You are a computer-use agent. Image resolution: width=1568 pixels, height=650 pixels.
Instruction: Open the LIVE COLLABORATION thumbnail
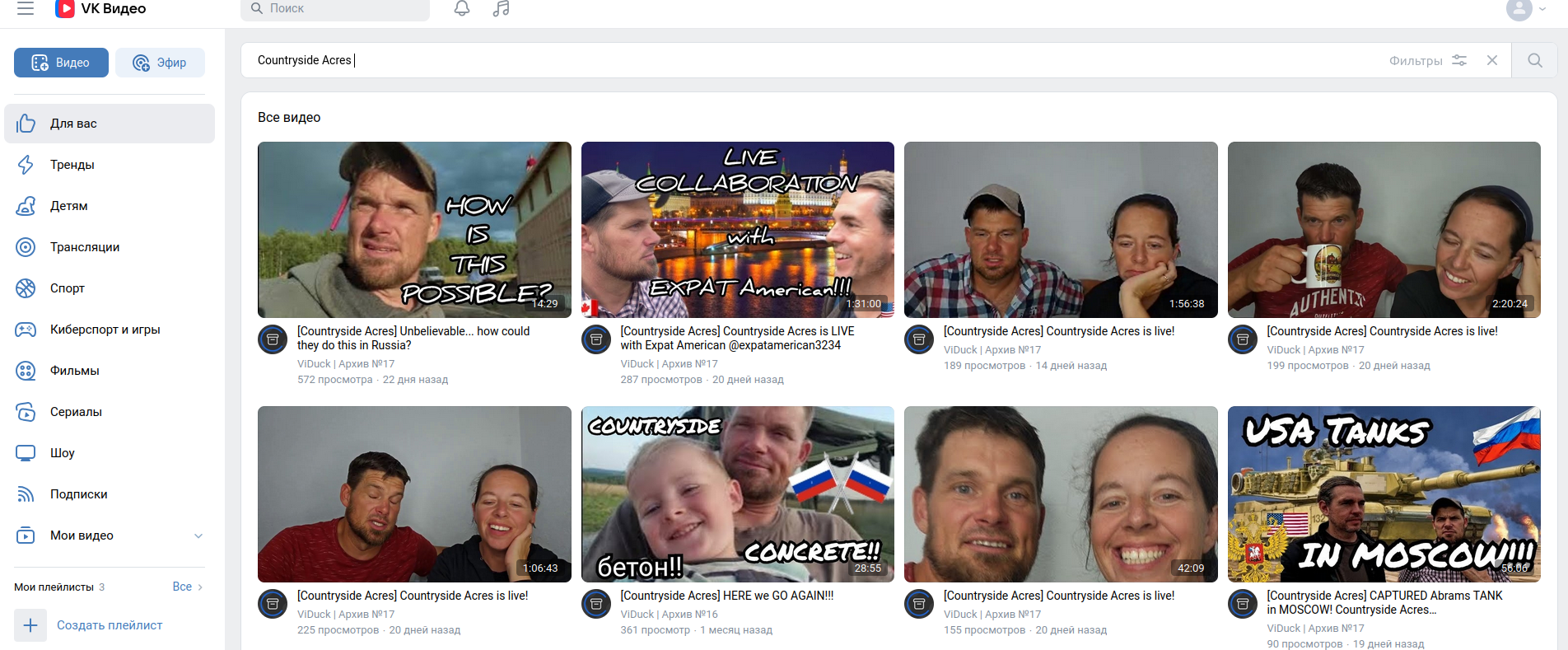tap(738, 230)
